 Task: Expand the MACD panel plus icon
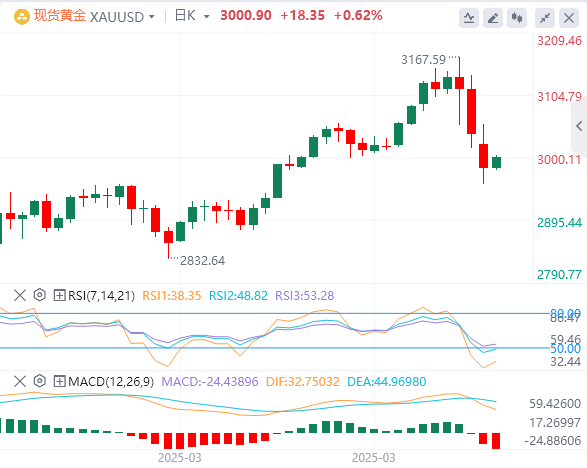click(x=60, y=382)
